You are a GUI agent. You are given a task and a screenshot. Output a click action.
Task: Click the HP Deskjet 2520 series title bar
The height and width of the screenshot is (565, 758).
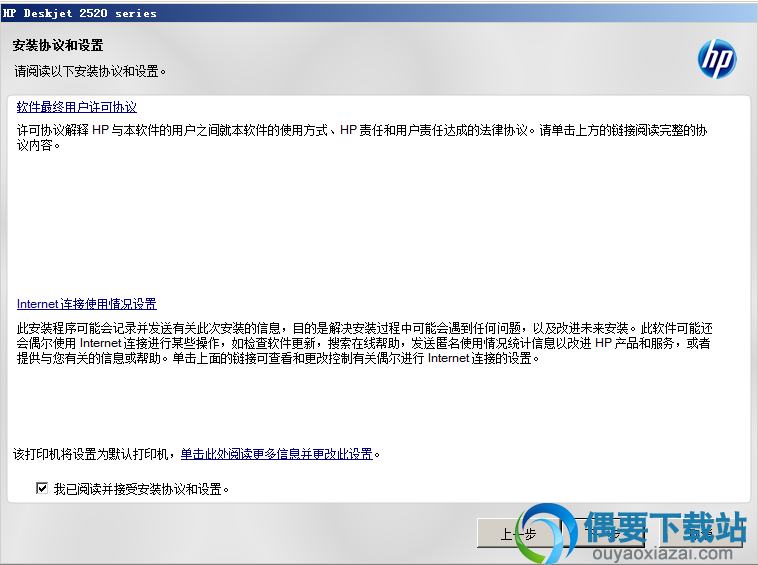pos(379,13)
